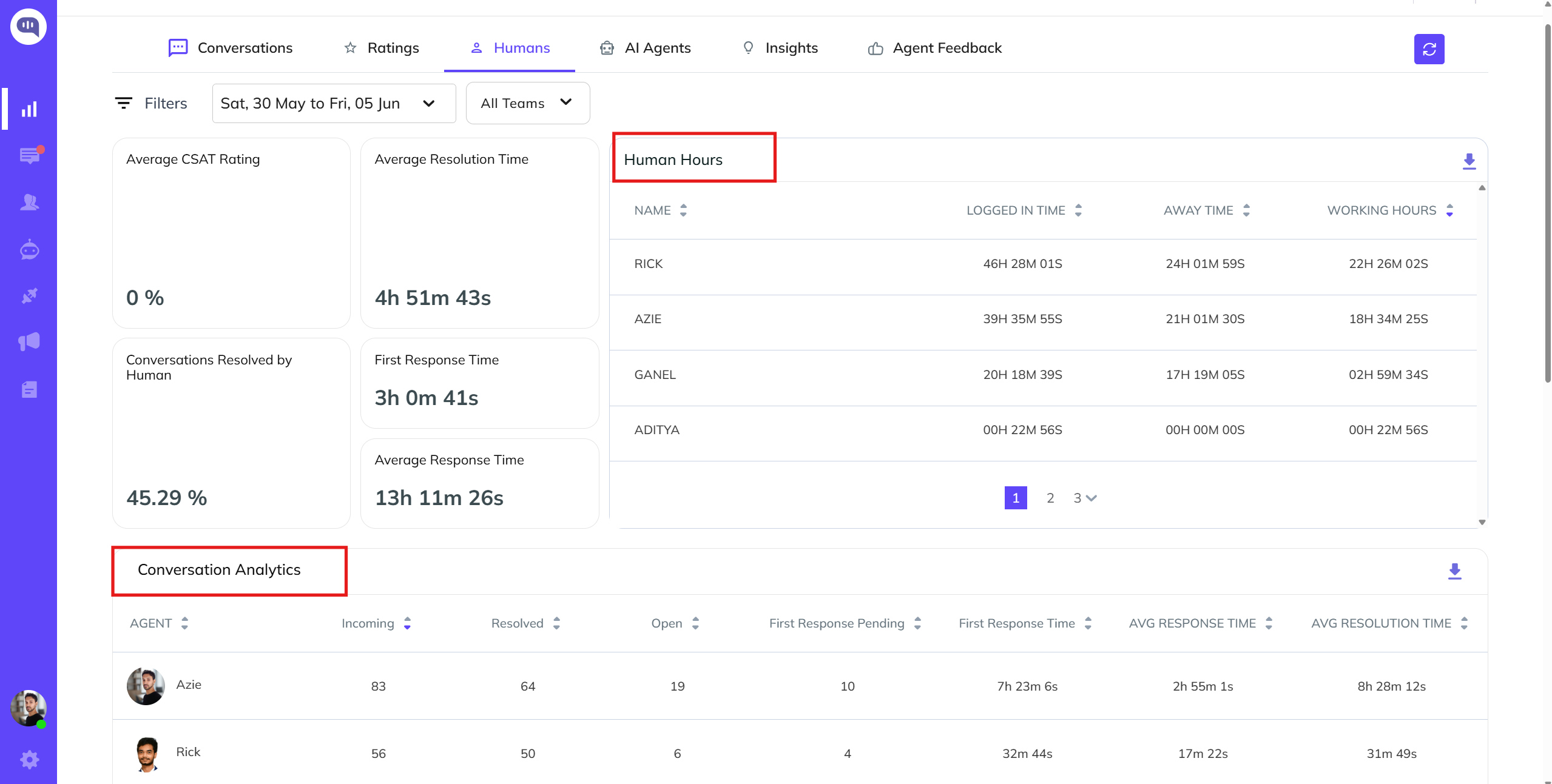1552x784 pixels.
Task: Click Rick's working hours 22H 26M 02S
Action: point(1388,264)
